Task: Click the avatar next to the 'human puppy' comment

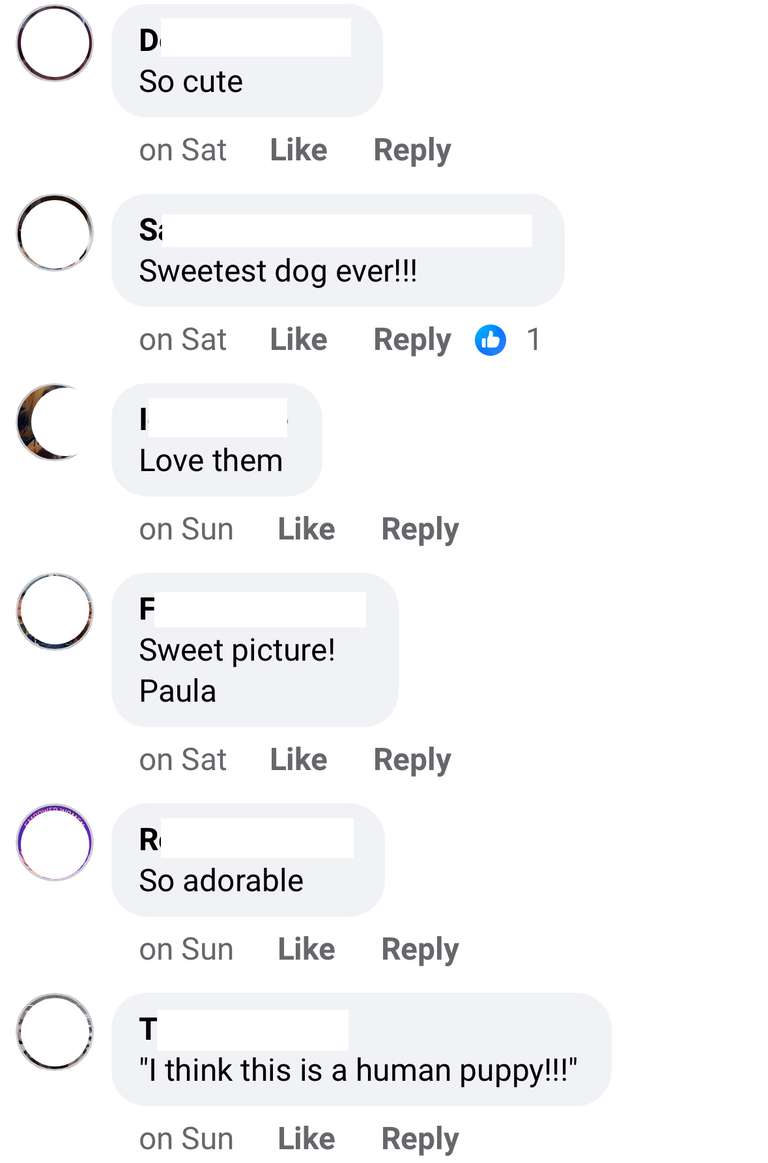Action: 54,1032
